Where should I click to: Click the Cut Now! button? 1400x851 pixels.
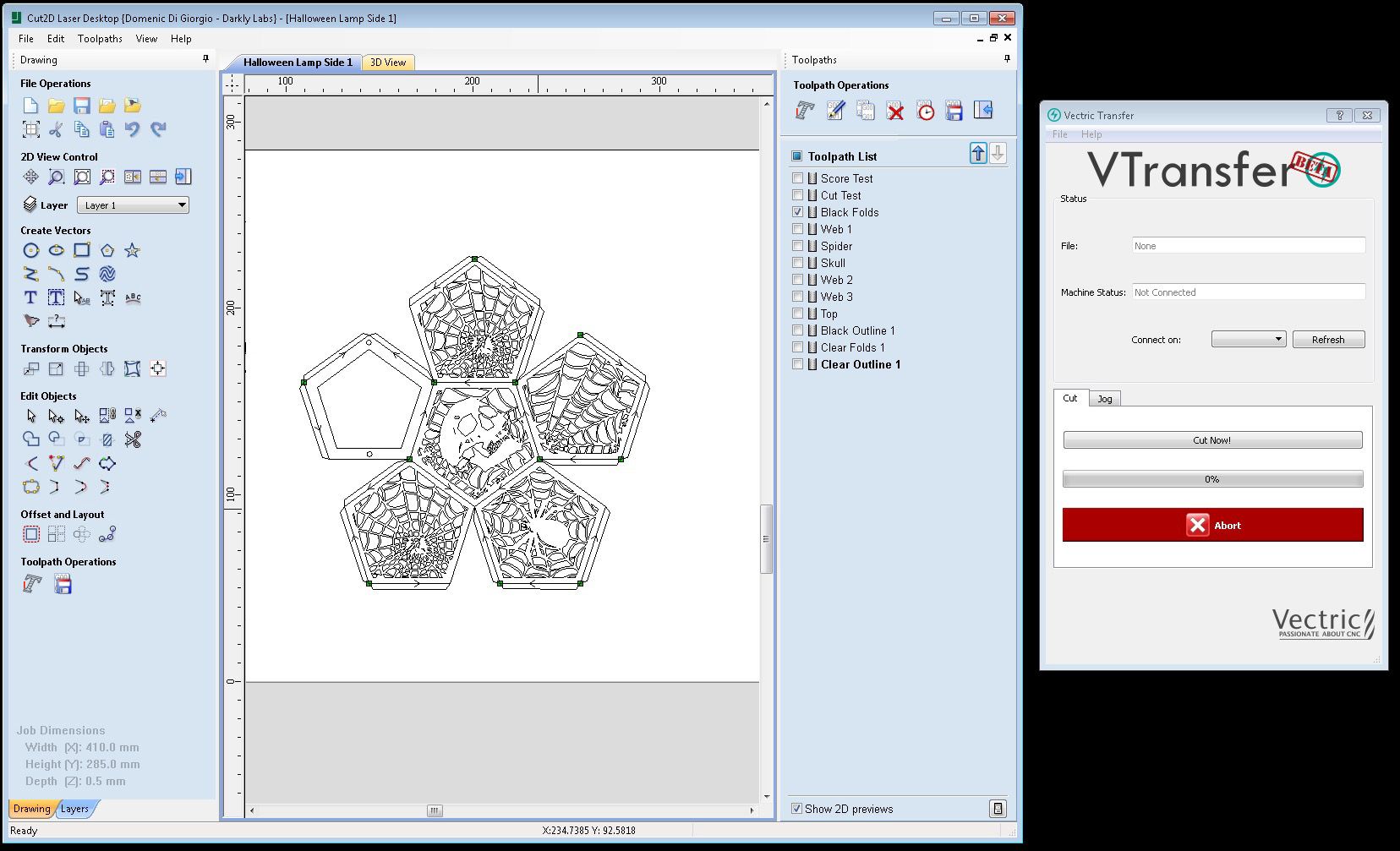tap(1212, 440)
